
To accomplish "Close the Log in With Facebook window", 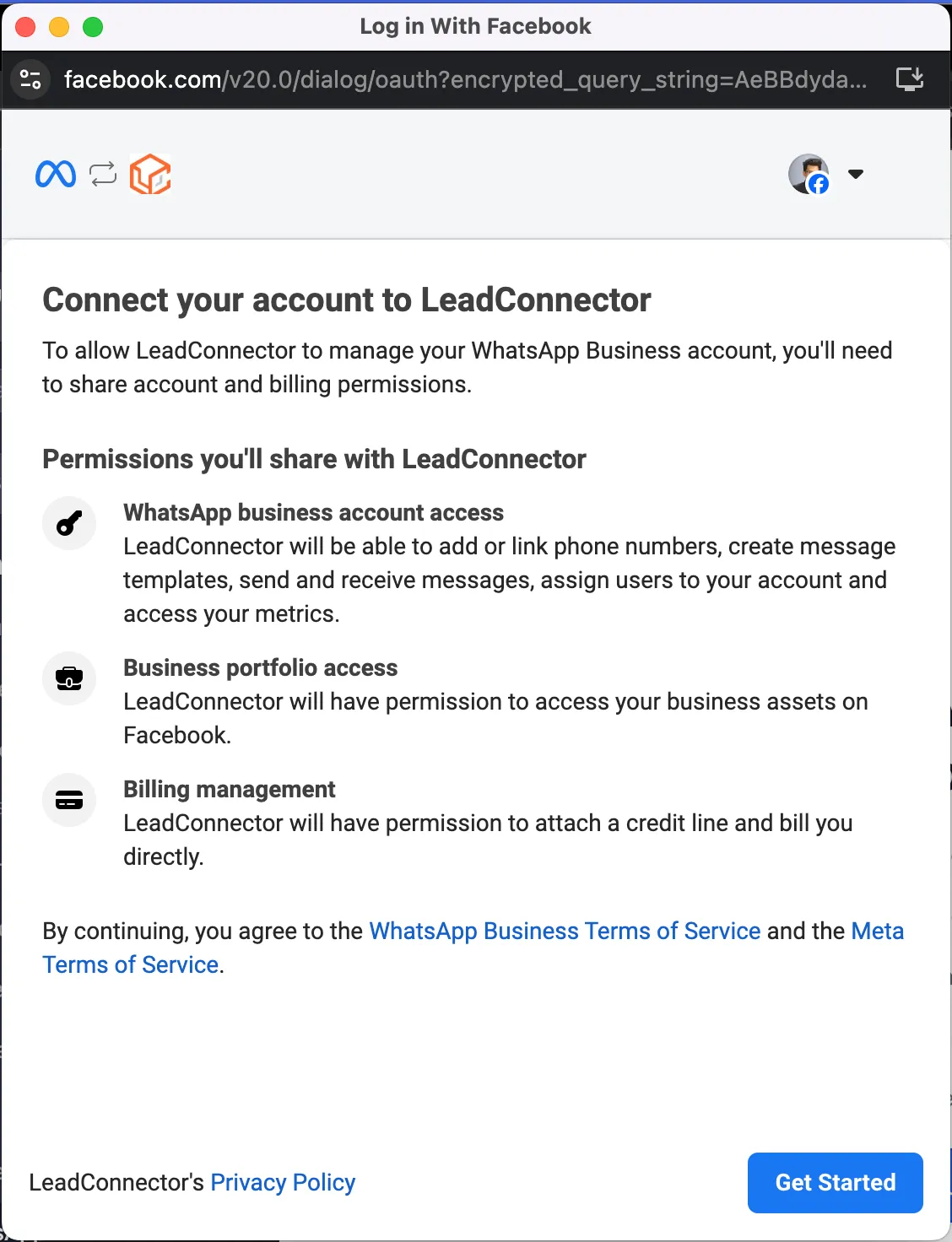I will tap(25, 27).
